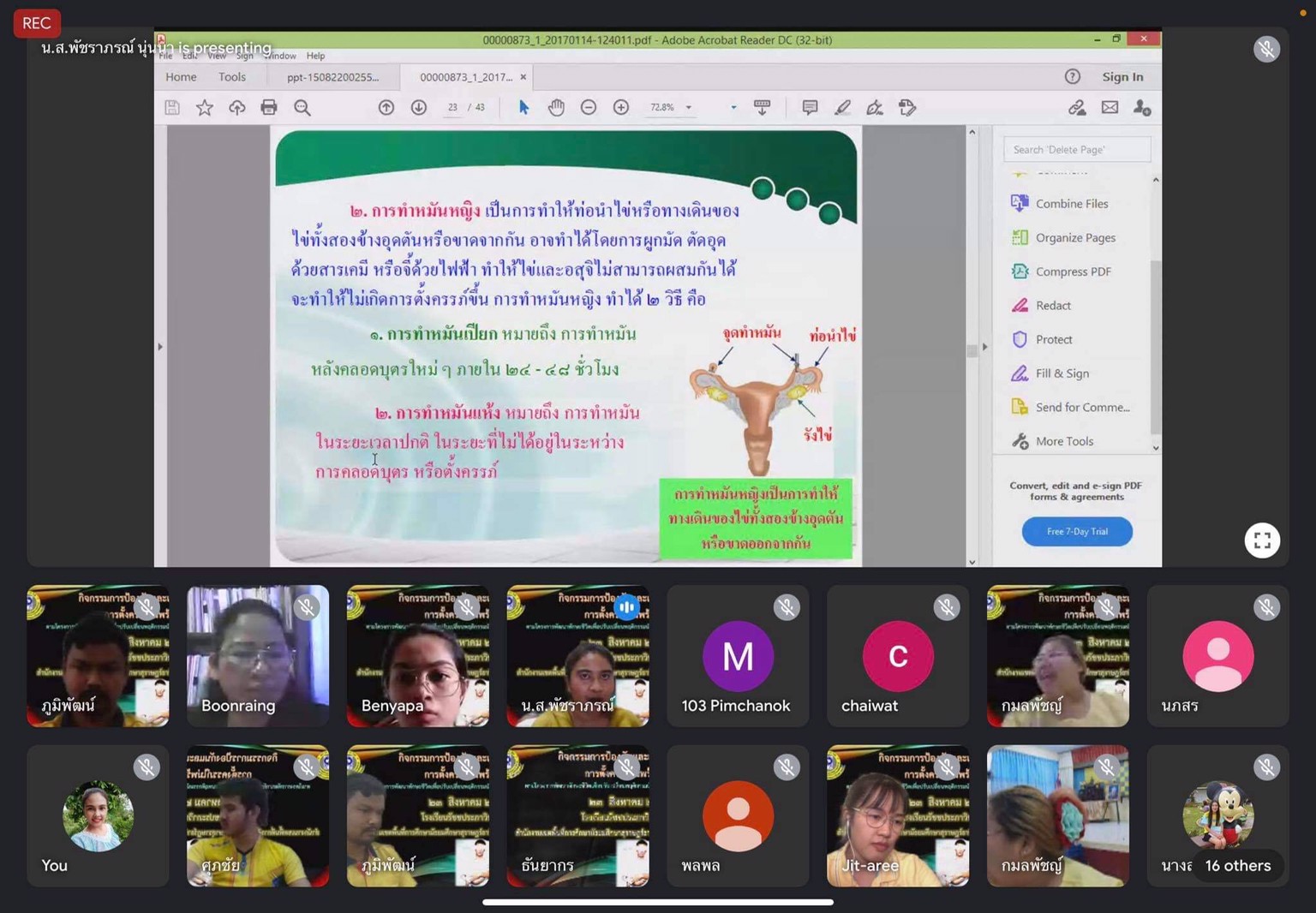Screen dimensions: 1316x913
Task: Open the 72.8% zoom level dropdown
Action: pos(689,108)
